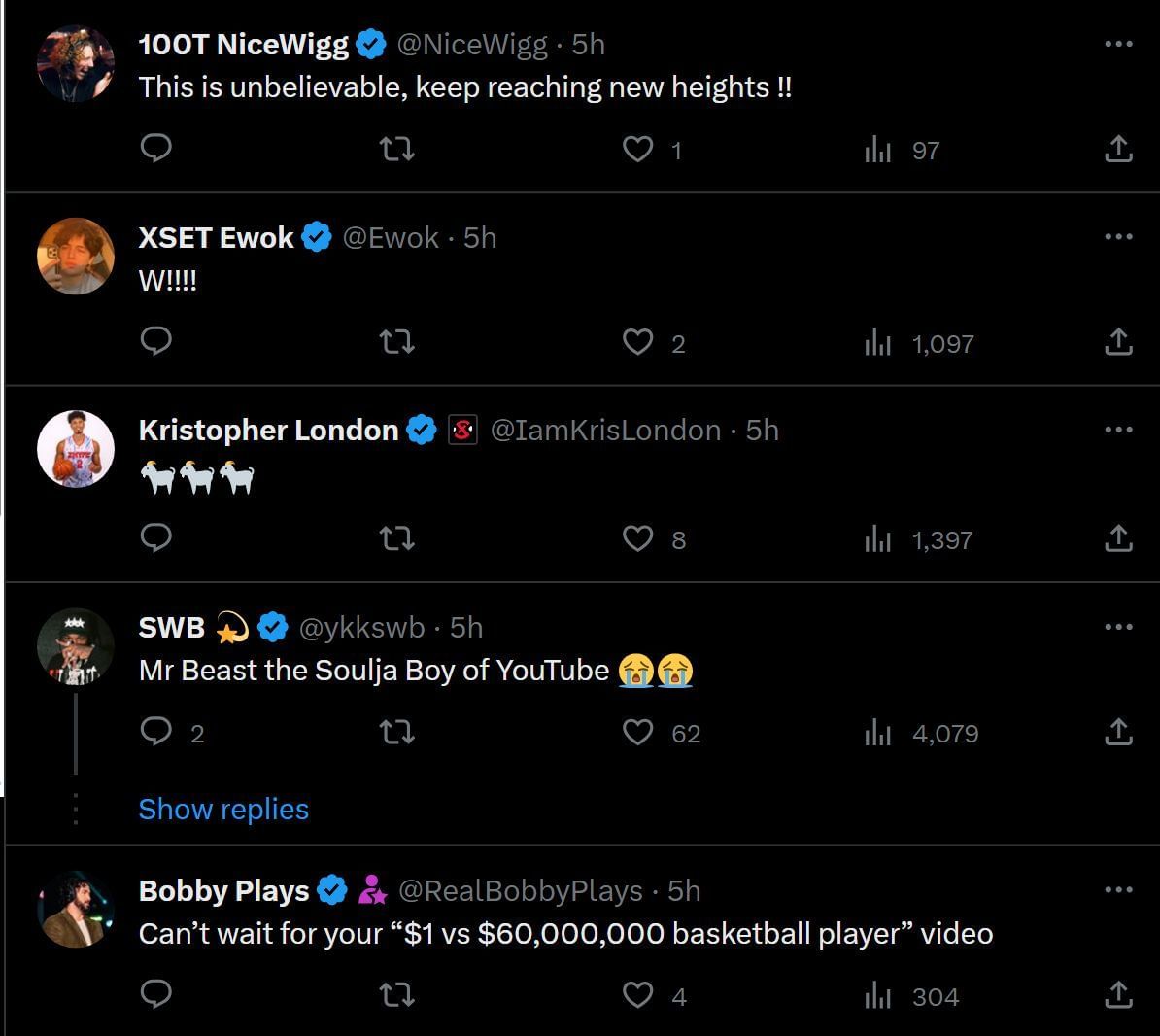Like Bobby Plays' basketball player tweet
This screenshot has height=1036, width=1160.
[x=638, y=995]
